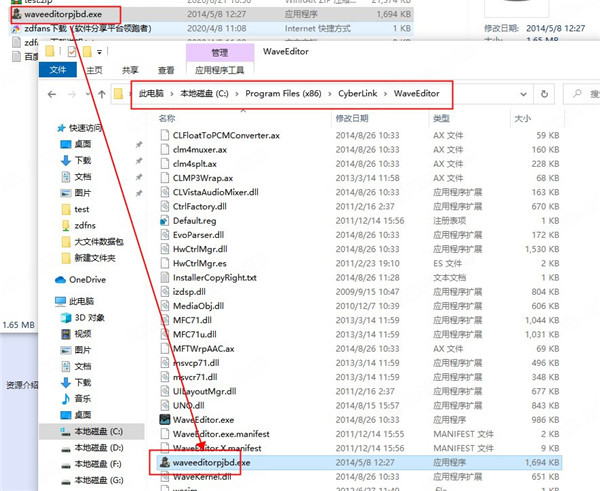Select the zdfns folder in navigation pane
Screen dimensions: 600x491
coord(85,225)
